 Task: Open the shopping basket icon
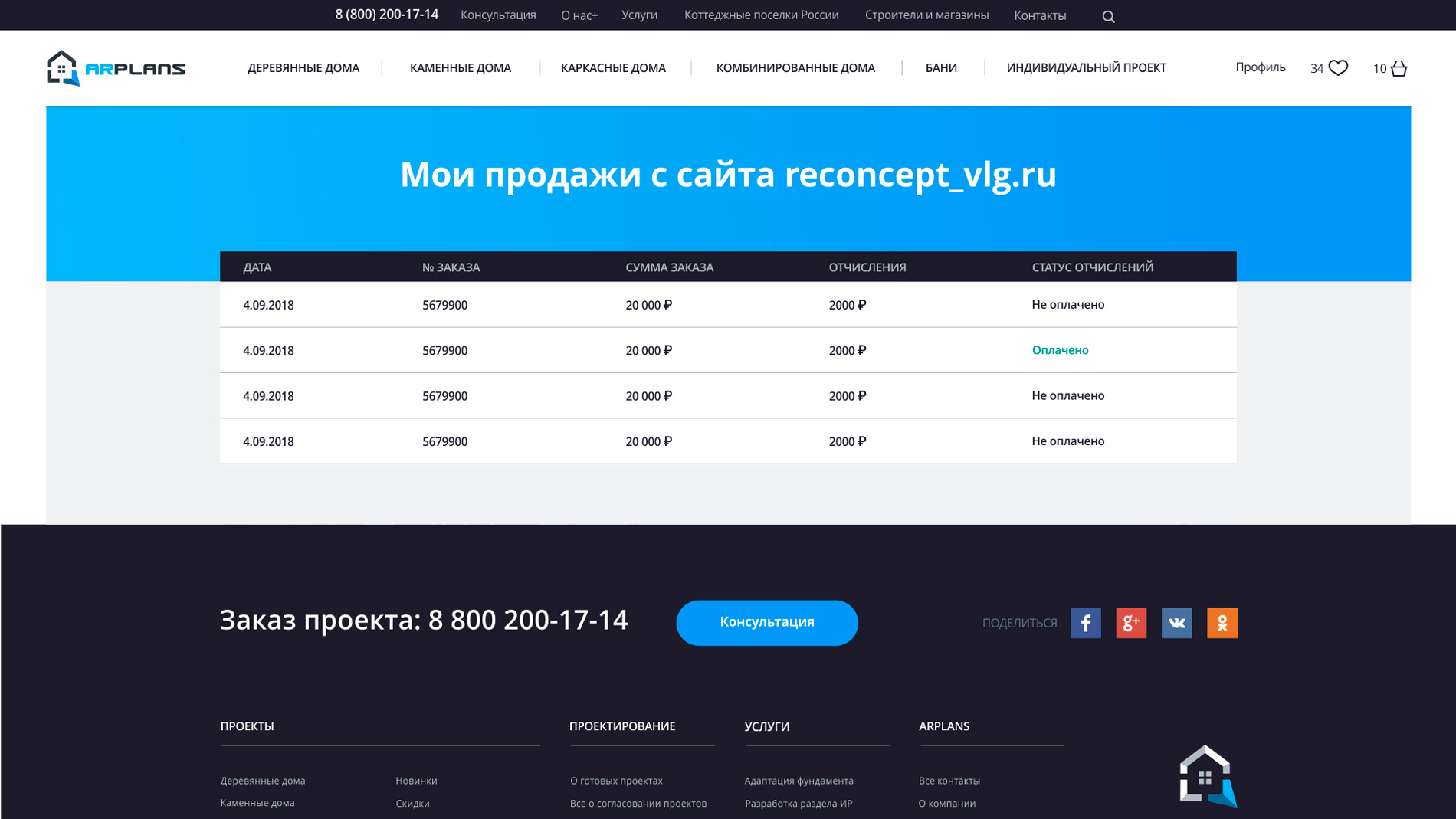pyautogui.click(x=1399, y=68)
